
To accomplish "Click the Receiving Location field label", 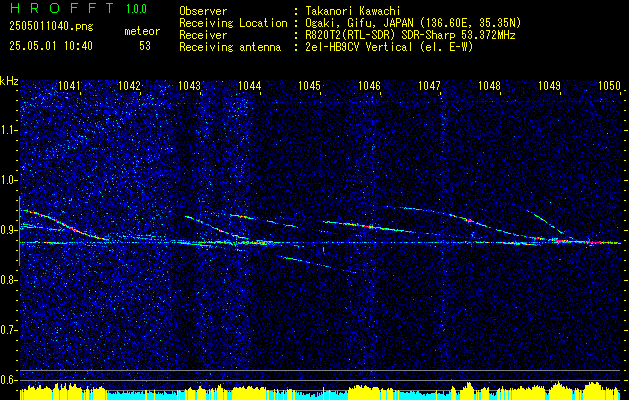I will coord(233,23).
